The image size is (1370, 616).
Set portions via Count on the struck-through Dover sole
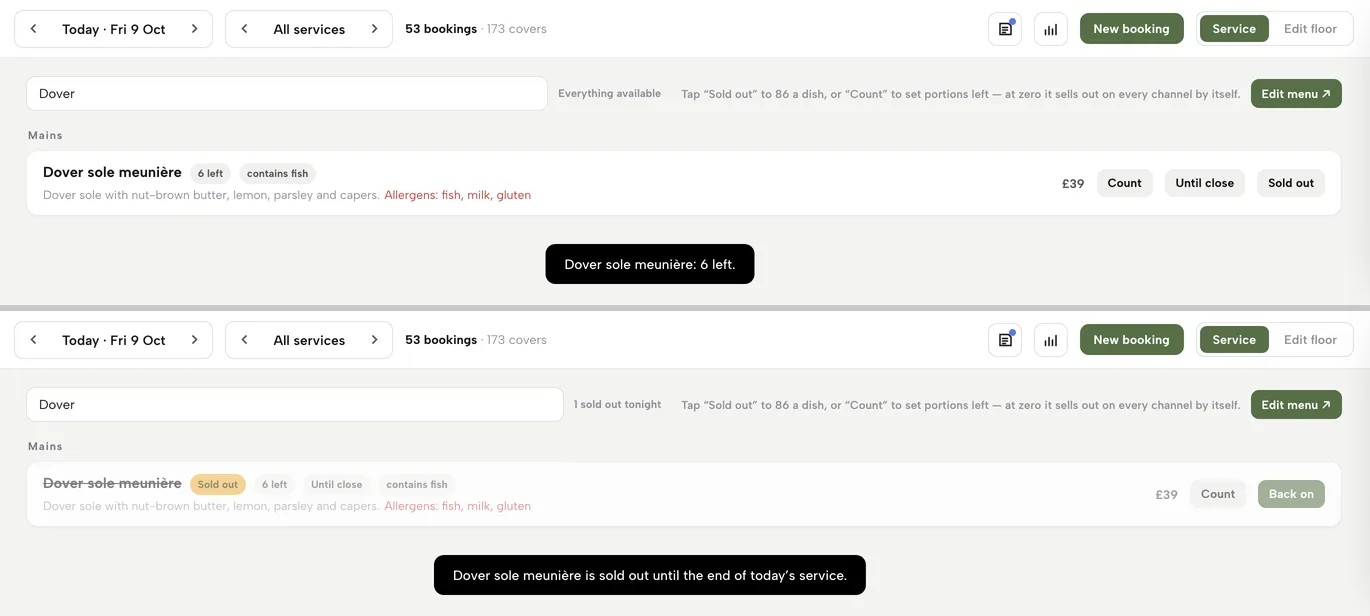tap(1218, 494)
